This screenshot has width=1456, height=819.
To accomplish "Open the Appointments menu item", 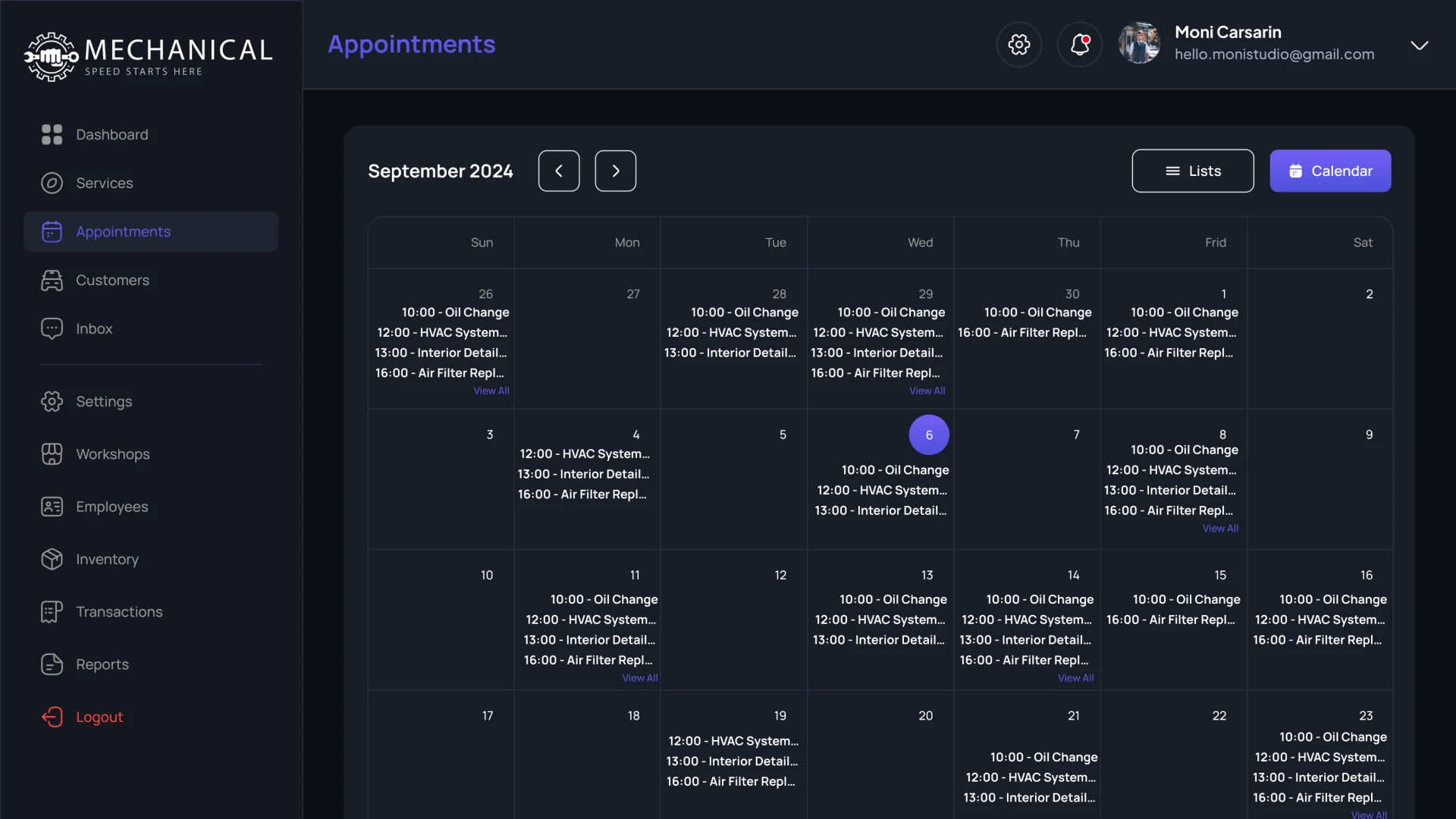I will (123, 231).
